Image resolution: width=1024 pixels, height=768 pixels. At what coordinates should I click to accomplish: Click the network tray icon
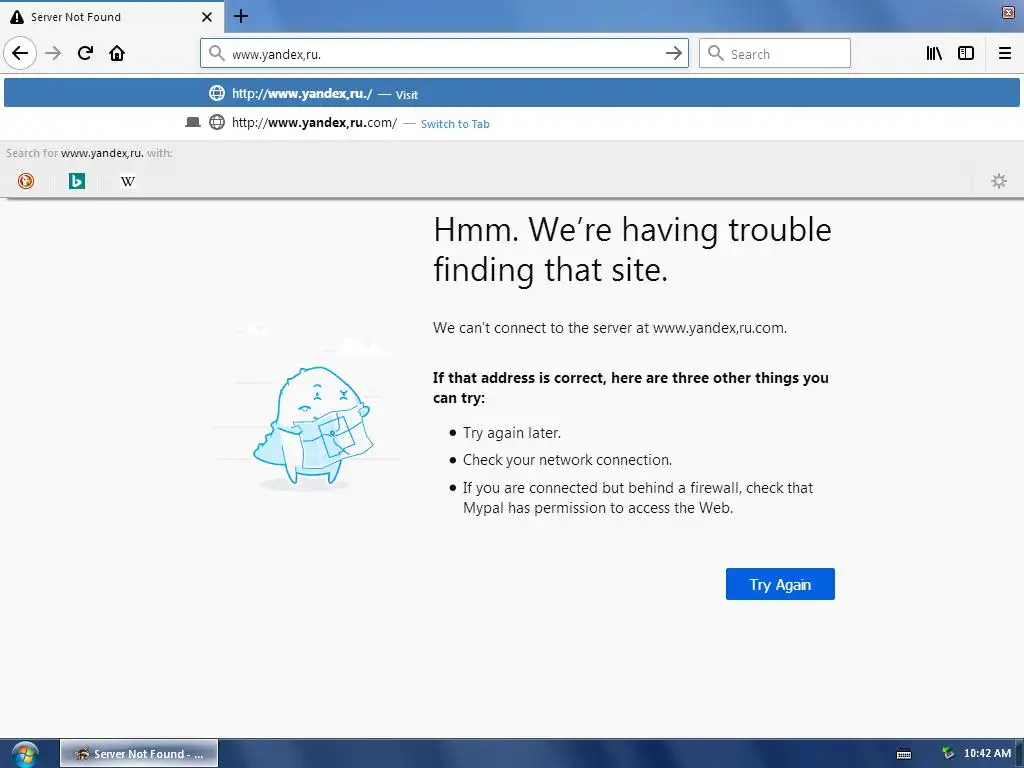948,754
